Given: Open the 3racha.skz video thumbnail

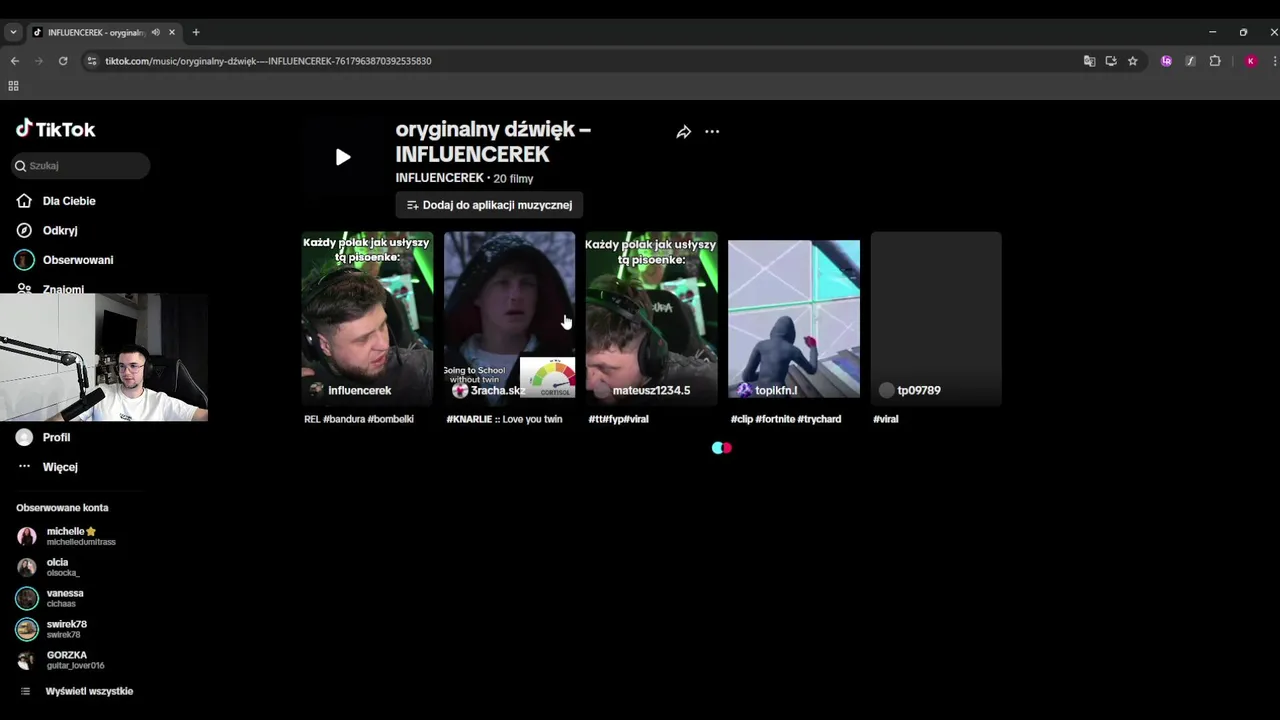Looking at the screenshot, I should coord(510,319).
